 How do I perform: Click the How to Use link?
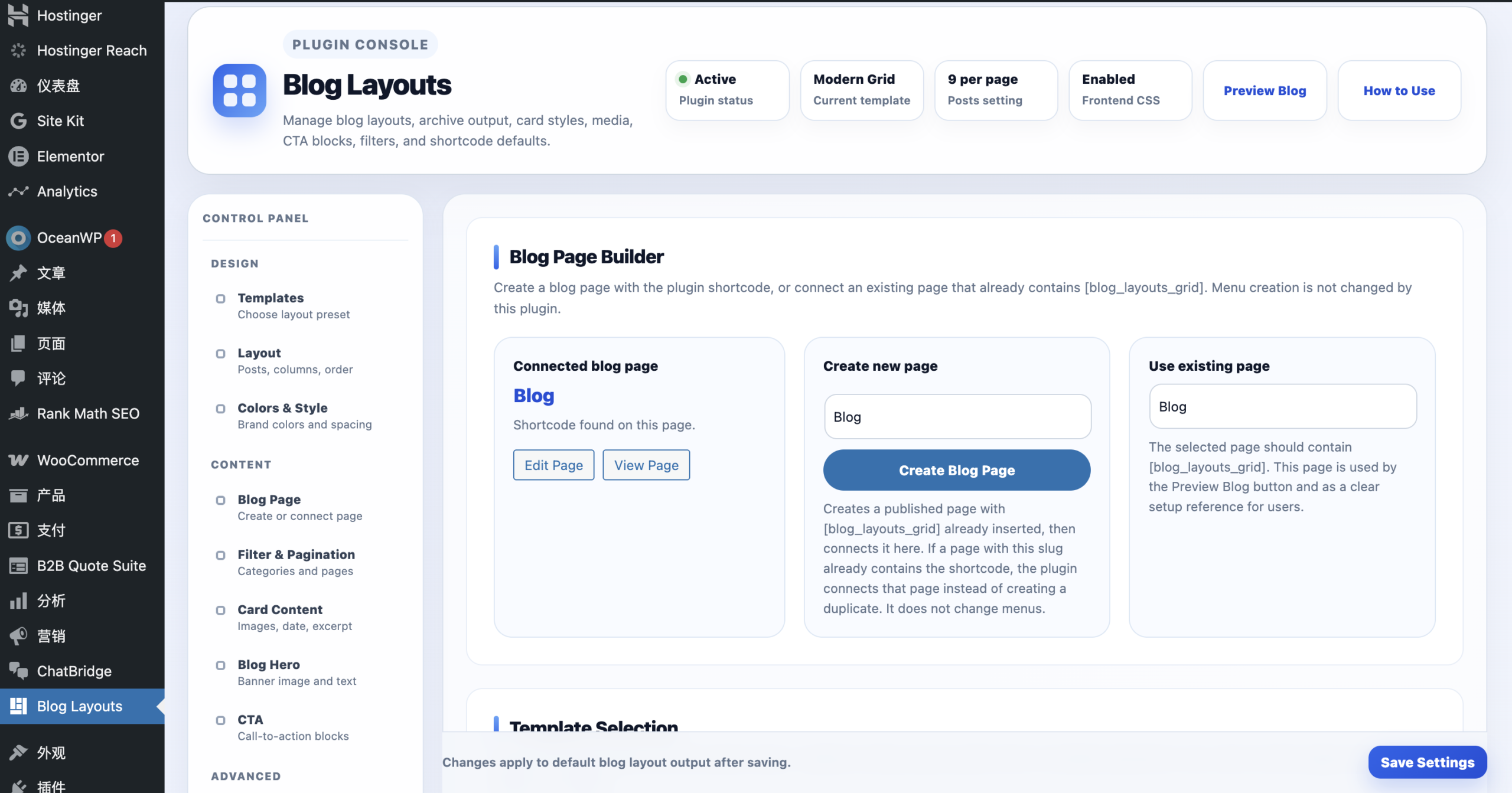(x=1399, y=90)
